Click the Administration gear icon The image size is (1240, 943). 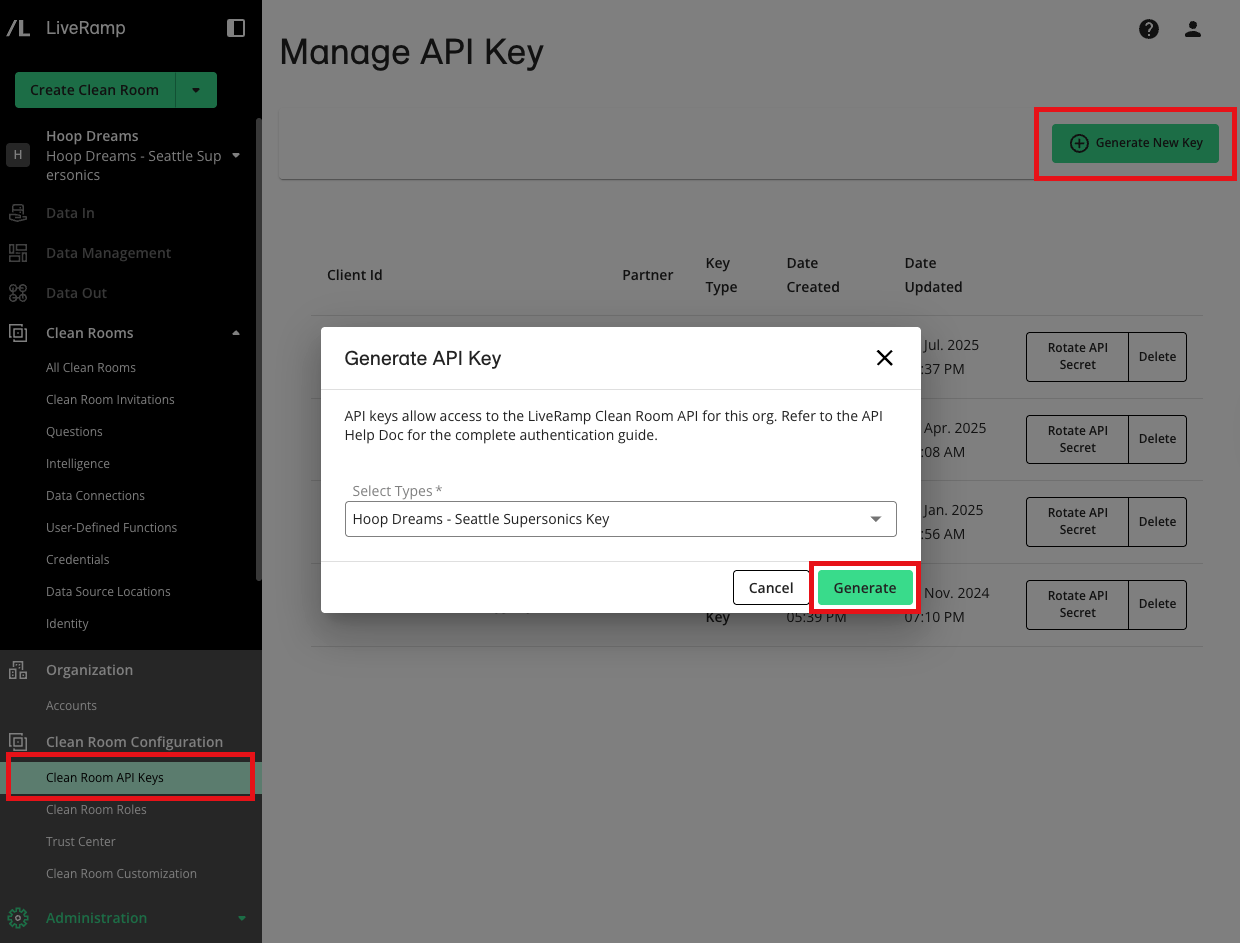coord(18,918)
